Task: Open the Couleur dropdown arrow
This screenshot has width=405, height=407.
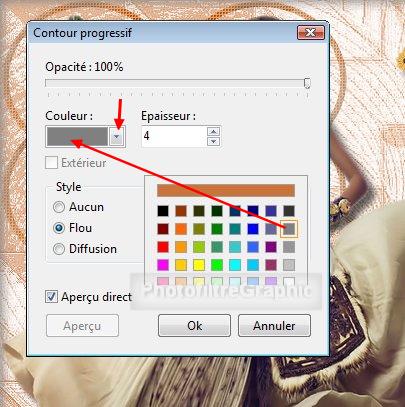Action: pyautogui.click(x=116, y=136)
